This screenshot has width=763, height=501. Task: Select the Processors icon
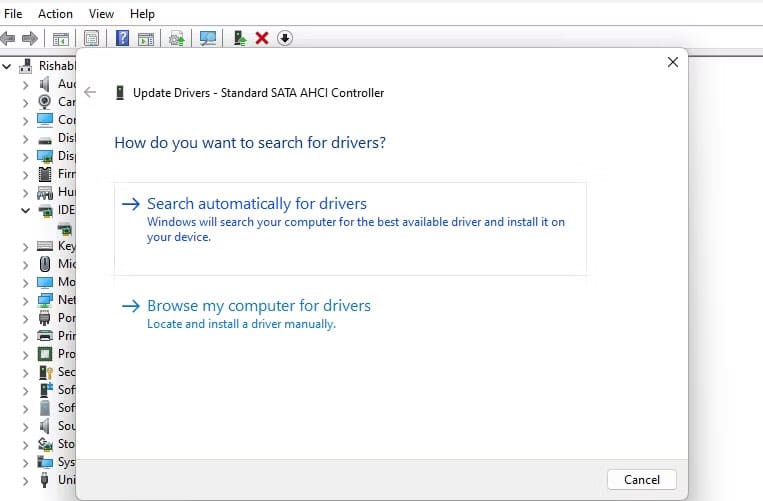click(x=45, y=354)
